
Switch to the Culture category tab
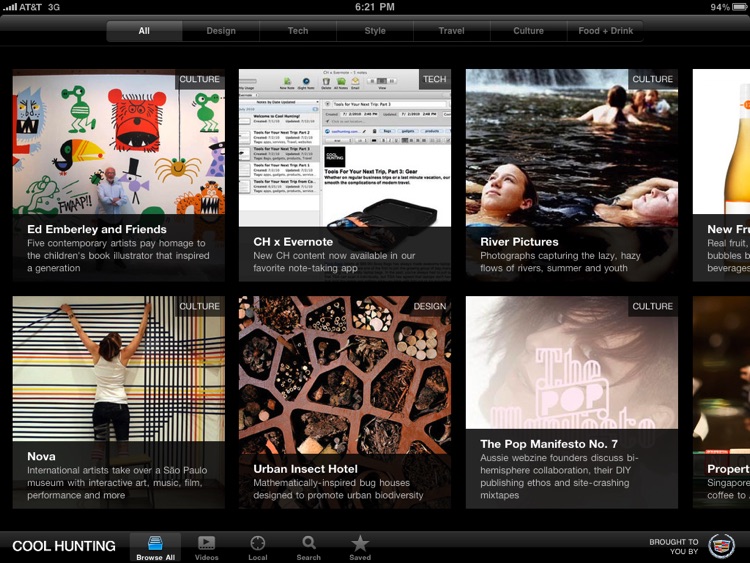click(x=529, y=31)
